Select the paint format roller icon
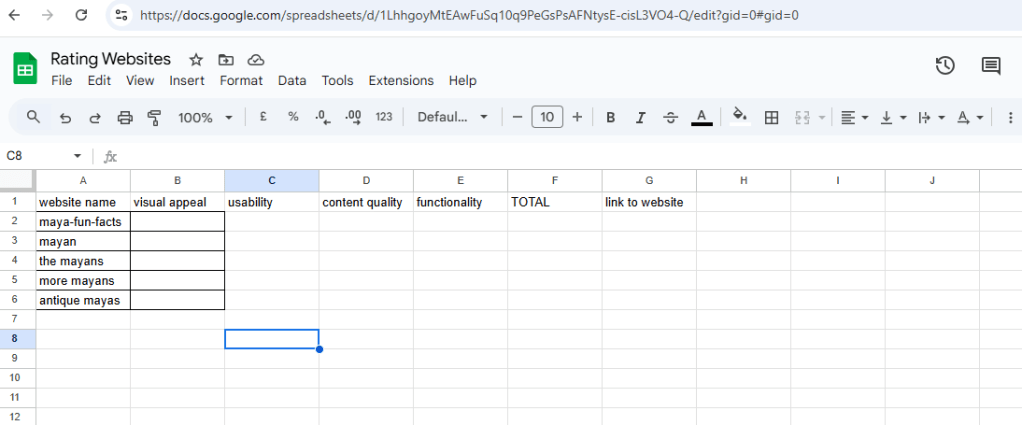The width and height of the screenshot is (1022, 425). [x=155, y=117]
